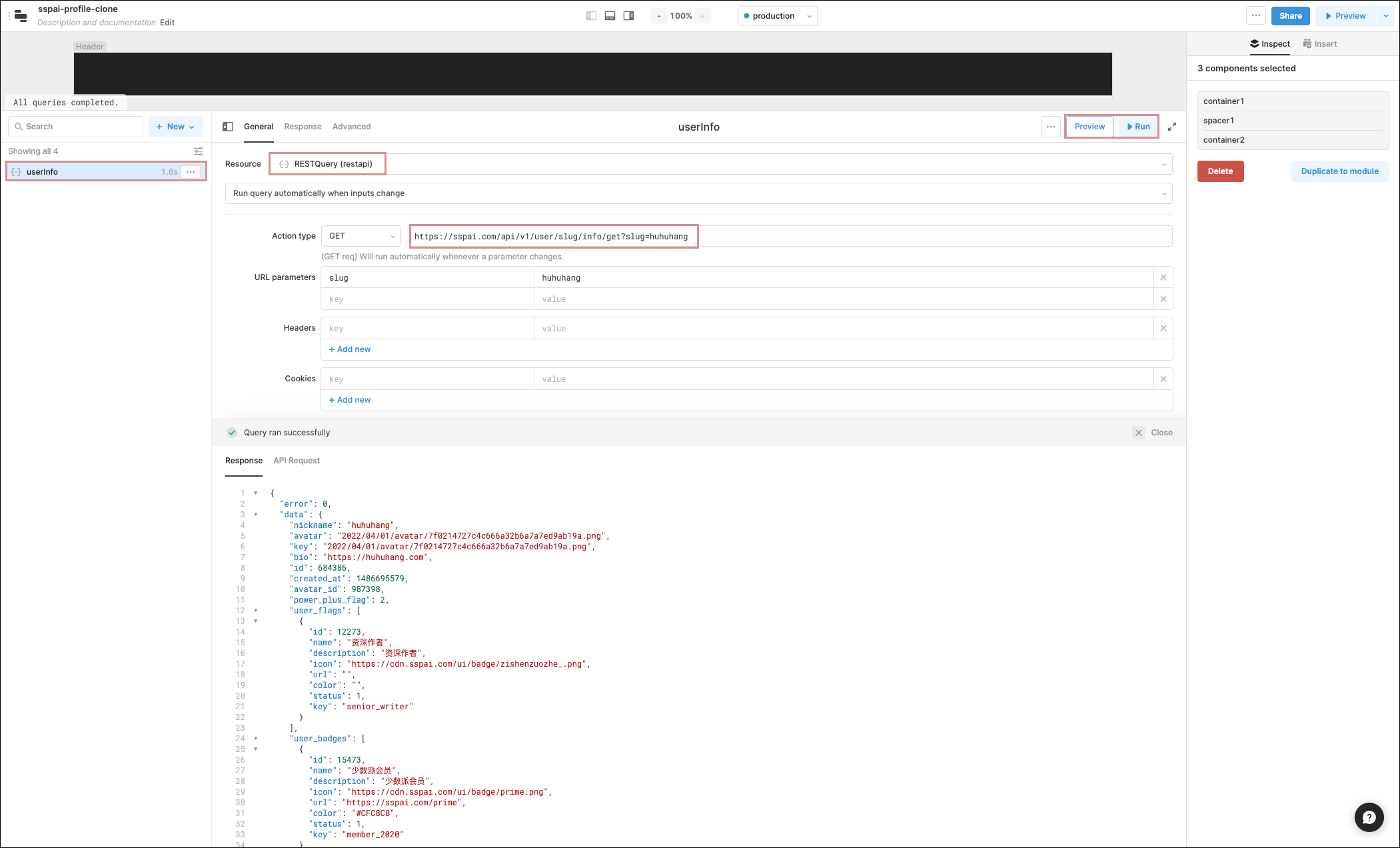1400x848 pixels.
Task: Collapse the "data" JSON node
Action: pos(255,515)
